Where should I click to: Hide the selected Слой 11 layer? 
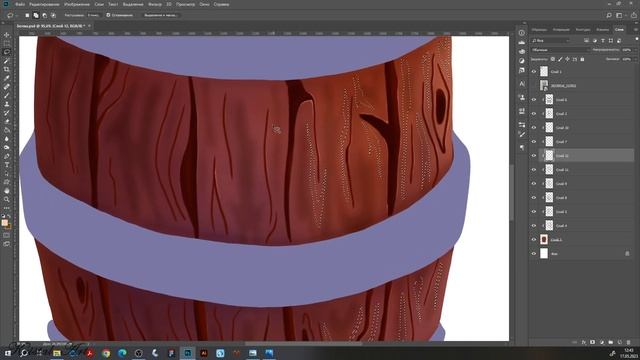click(534, 156)
